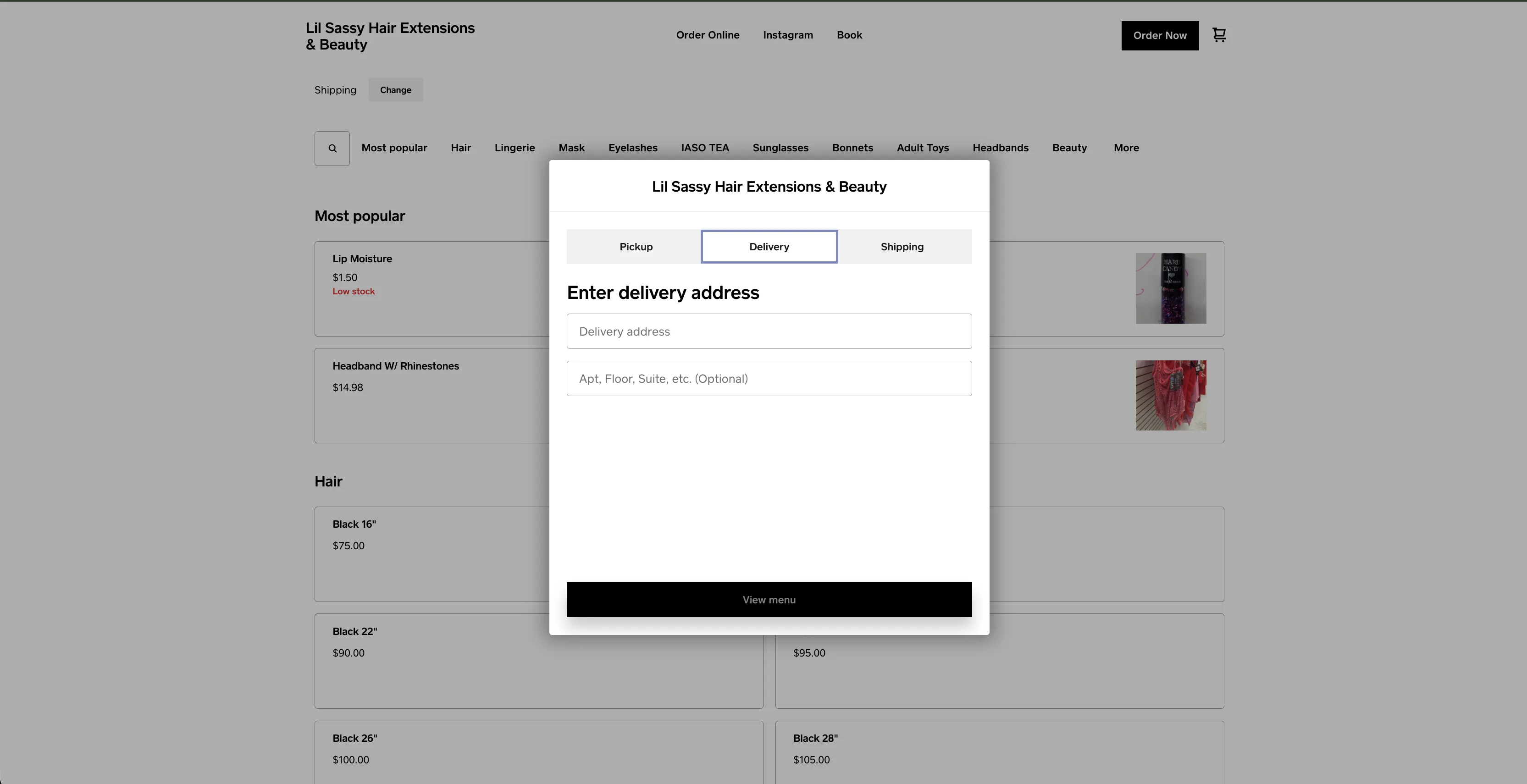
Task: Select the Delivery tab
Action: (769, 247)
